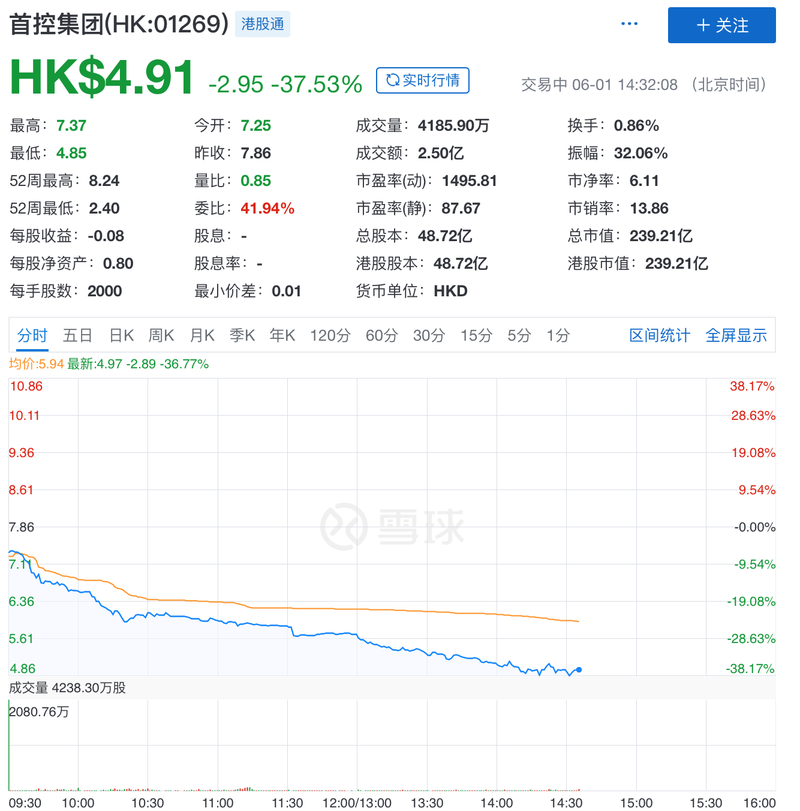This screenshot has width=800, height=811.
Task: Click the 量比 value 0.85
Action: [255, 181]
